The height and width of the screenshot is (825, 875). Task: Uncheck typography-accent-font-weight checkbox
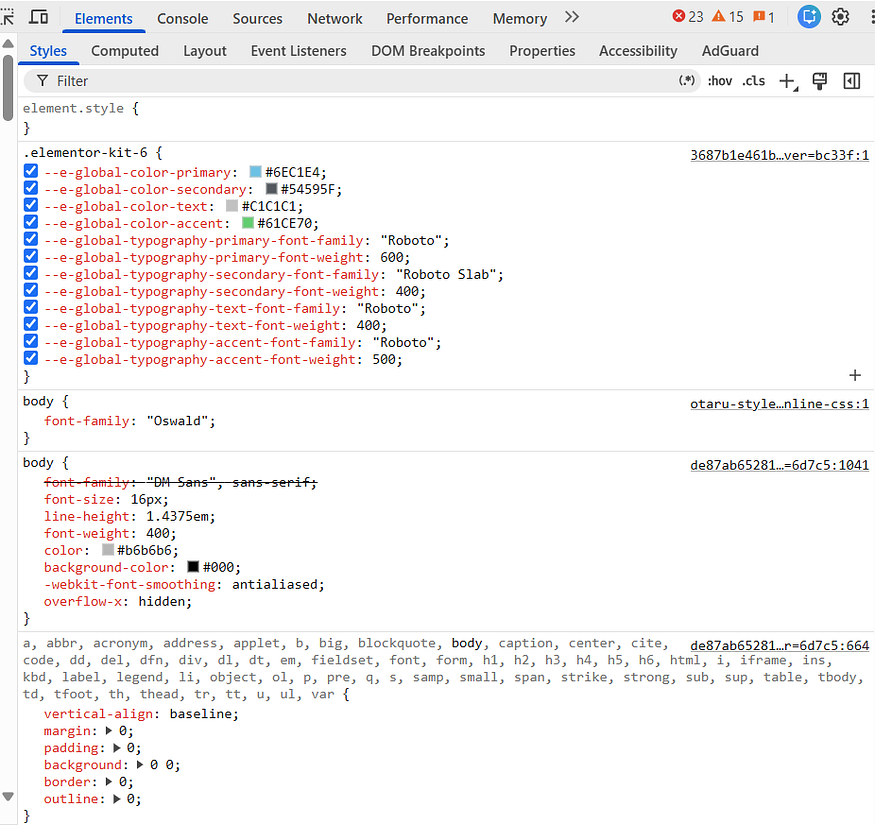point(31,358)
